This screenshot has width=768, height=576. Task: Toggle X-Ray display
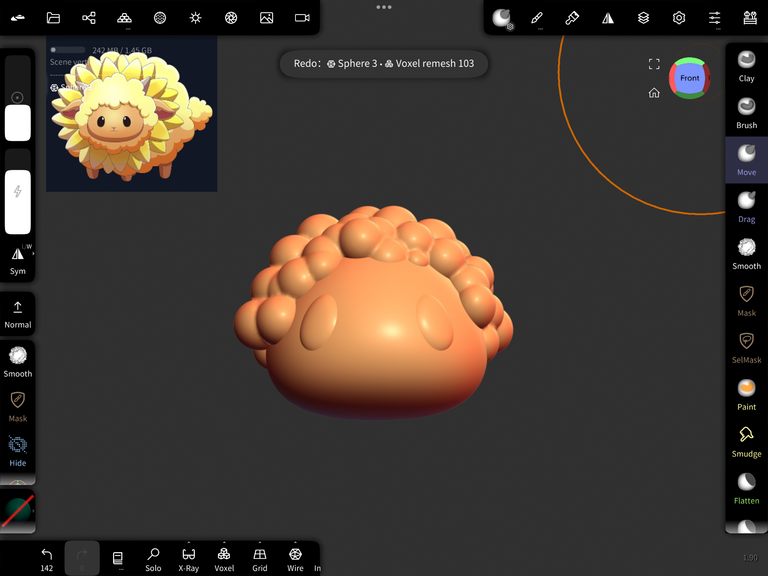pyautogui.click(x=189, y=559)
